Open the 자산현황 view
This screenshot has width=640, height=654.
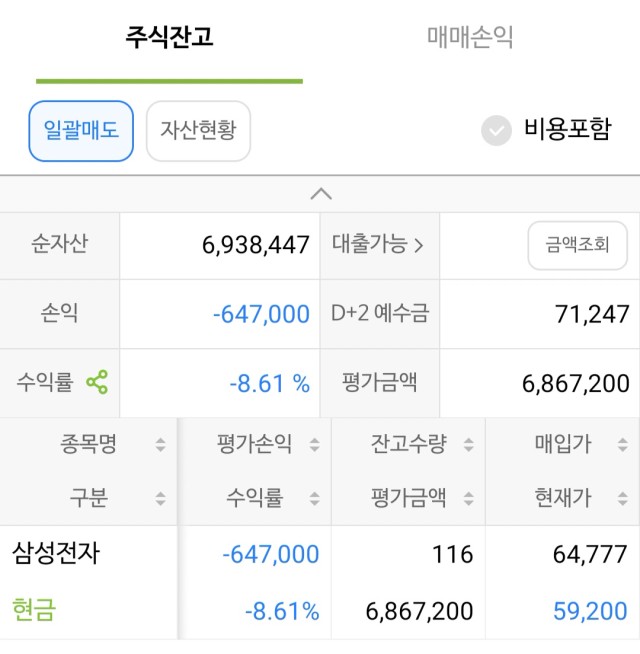tap(198, 131)
